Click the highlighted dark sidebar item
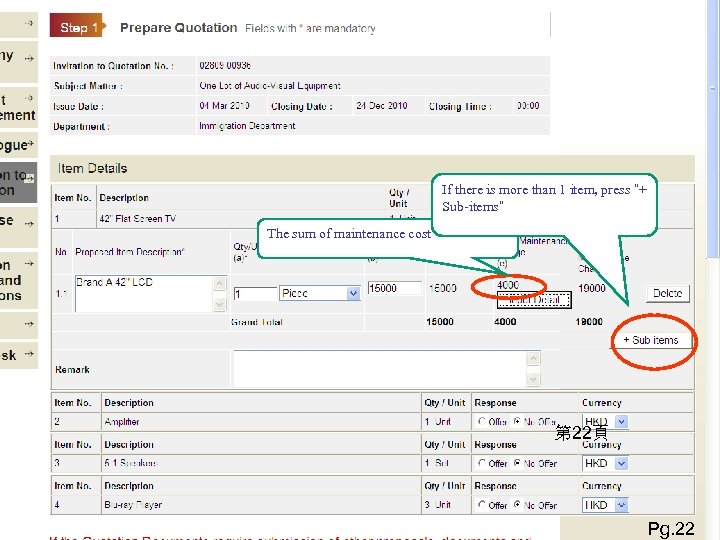The image size is (720, 540). (18, 182)
